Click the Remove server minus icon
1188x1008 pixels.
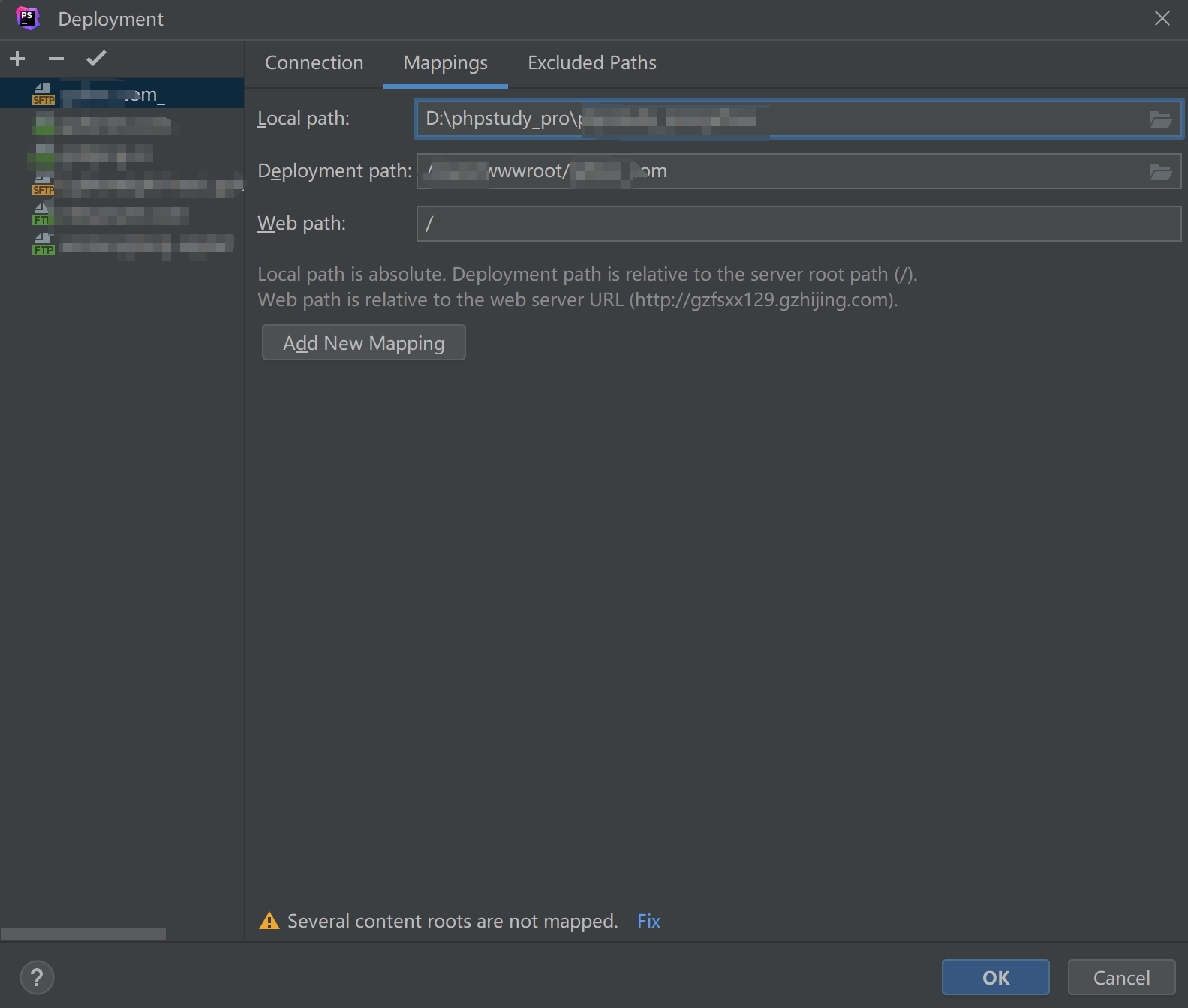click(x=56, y=59)
